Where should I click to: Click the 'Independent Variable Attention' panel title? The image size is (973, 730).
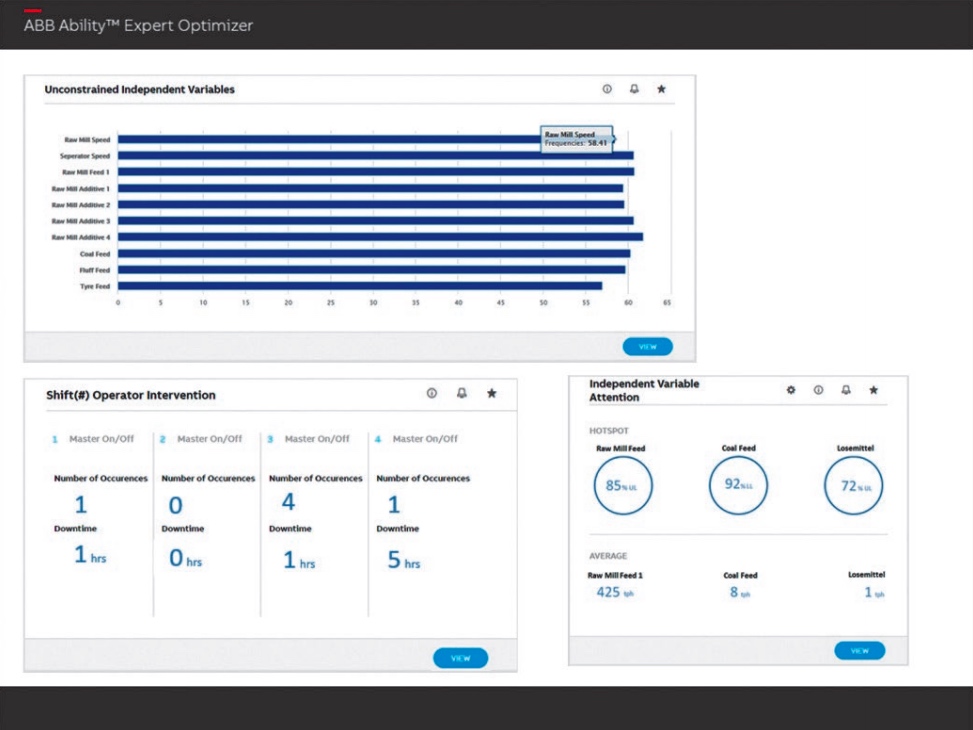(644, 390)
